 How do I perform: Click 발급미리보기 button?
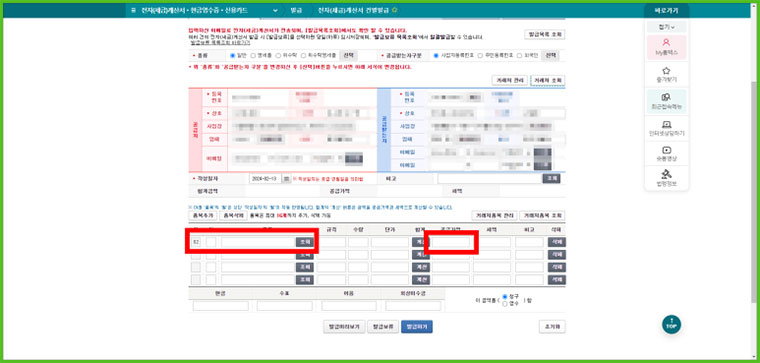pyautogui.click(x=344, y=327)
